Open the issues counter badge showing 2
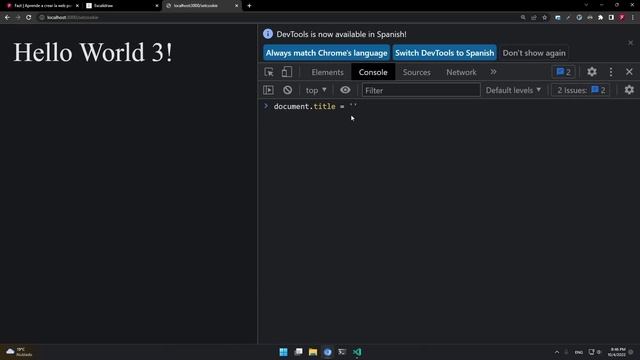This screenshot has width=640, height=360. [x=563, y=72]
